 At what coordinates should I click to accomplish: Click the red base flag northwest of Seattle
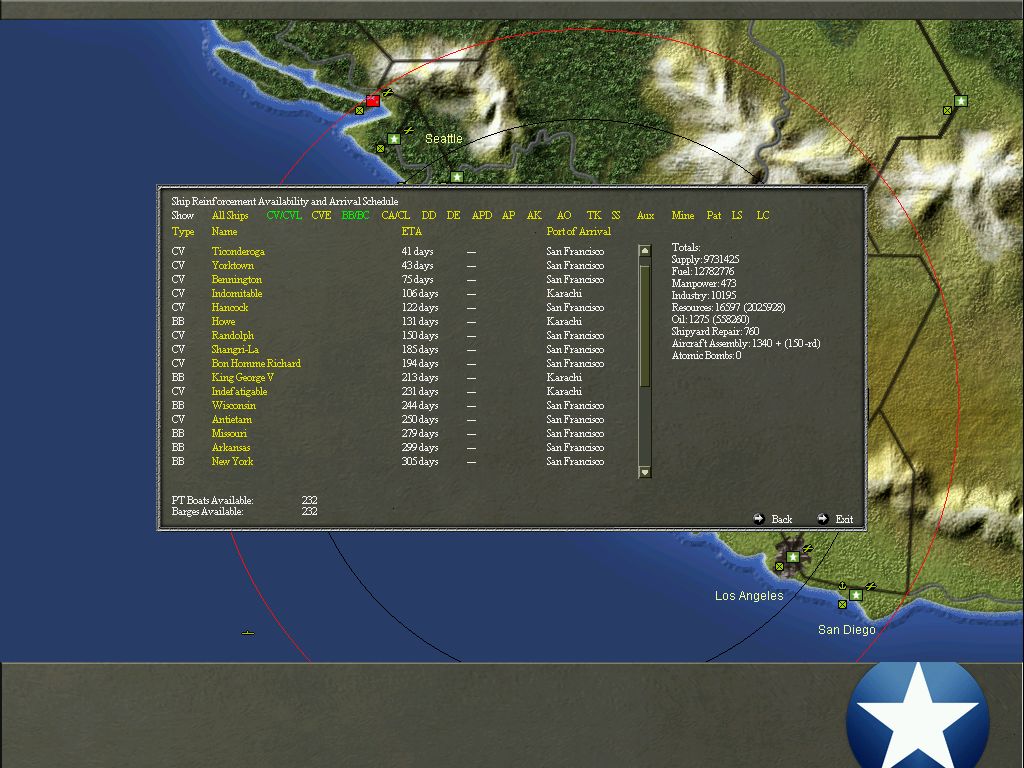click(x=373, y=101)
